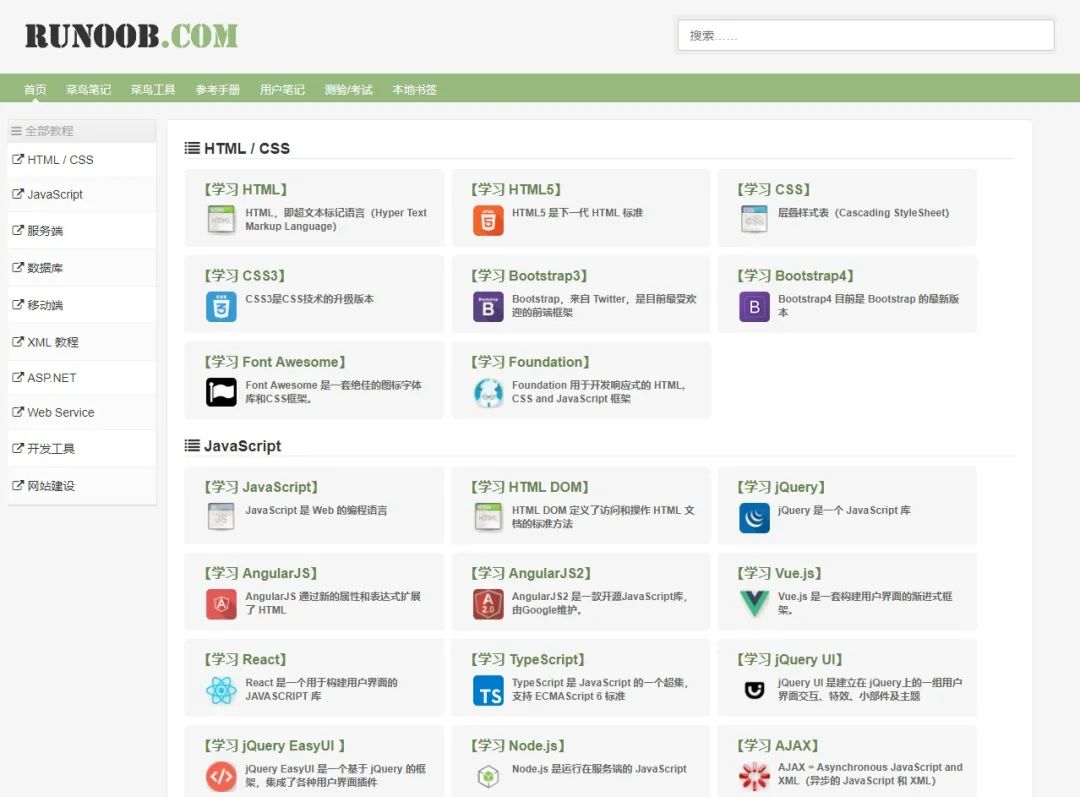Click the blue CSS3 shield icon

[x=221, y=307]
